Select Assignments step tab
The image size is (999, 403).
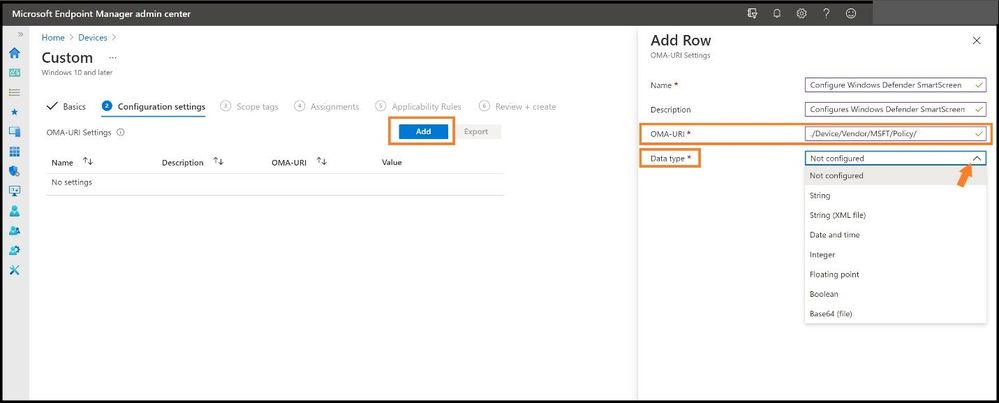coord(326,106)
